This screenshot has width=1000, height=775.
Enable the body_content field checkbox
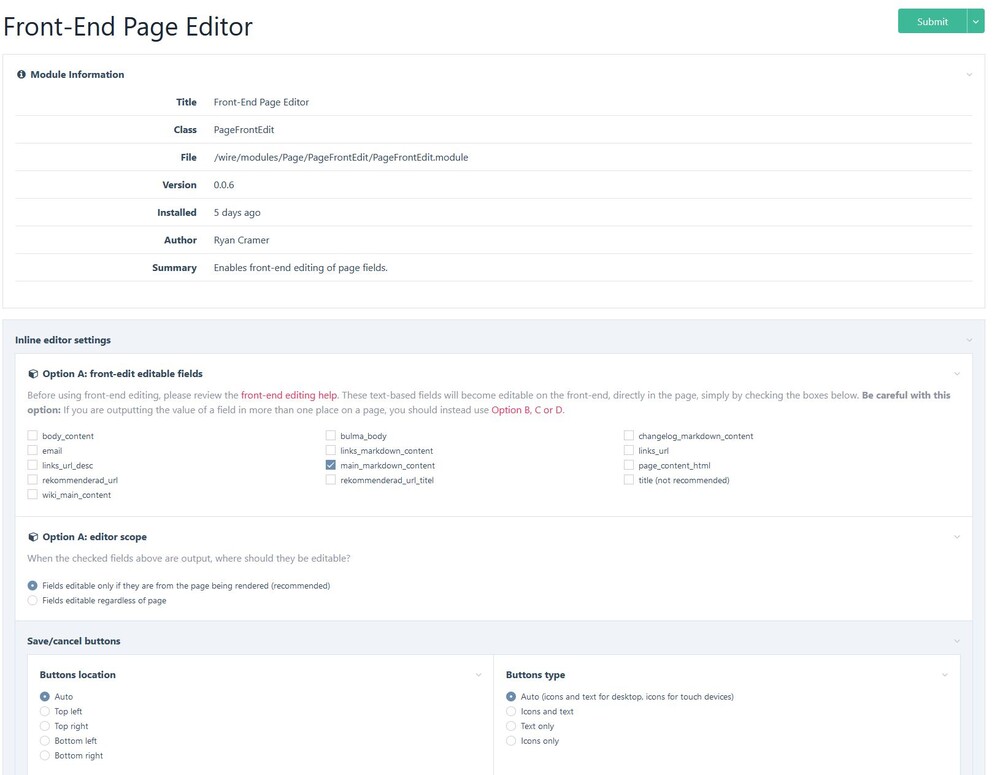click(x=33, y=436)
